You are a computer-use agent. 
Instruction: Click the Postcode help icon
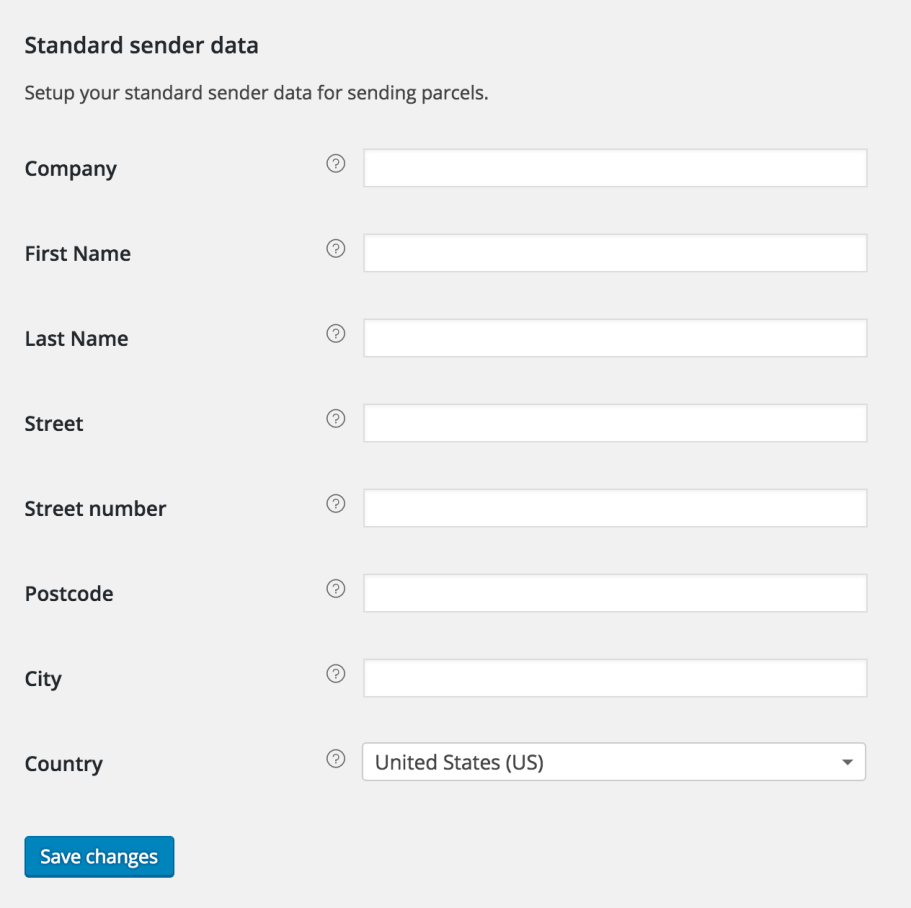coord(335,589)
